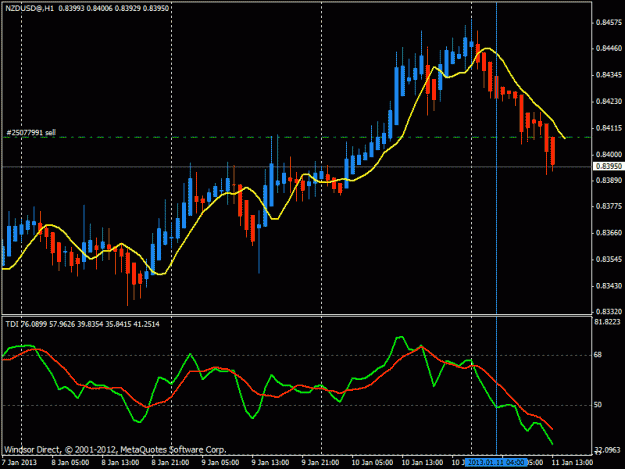Click the 0.83545 price axis label
625x469 pixels.
609,259
